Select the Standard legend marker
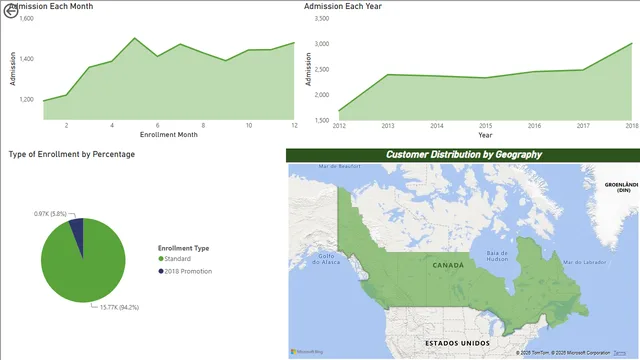 coord(161,259)
